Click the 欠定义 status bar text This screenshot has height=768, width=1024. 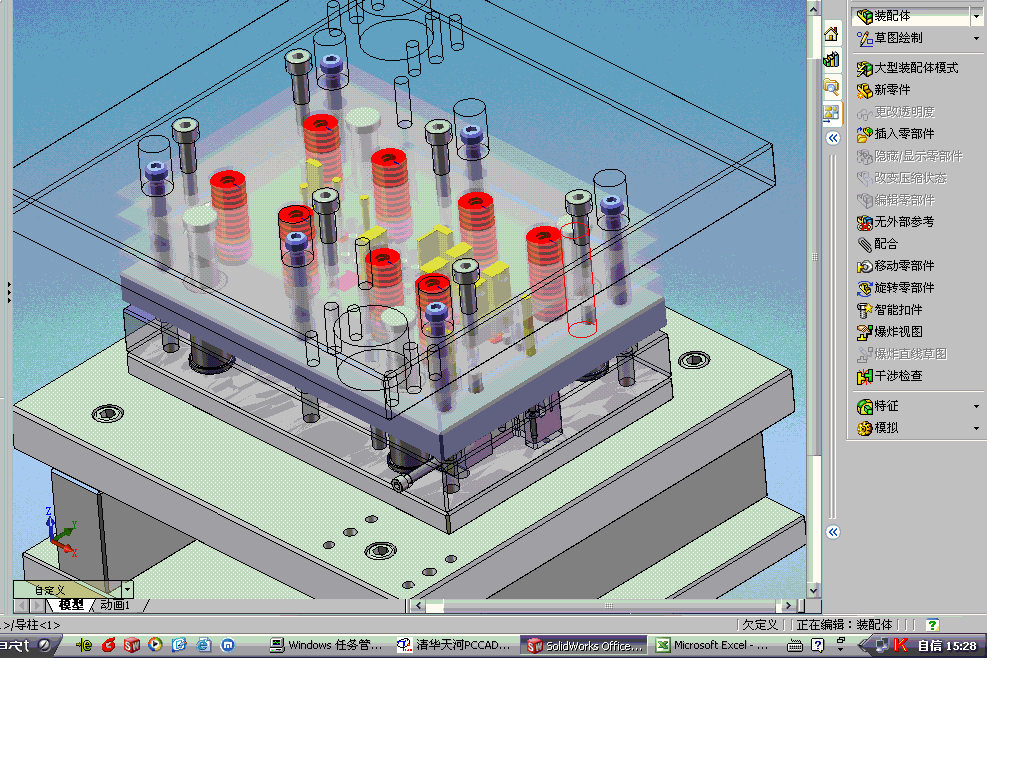(760, 625)
